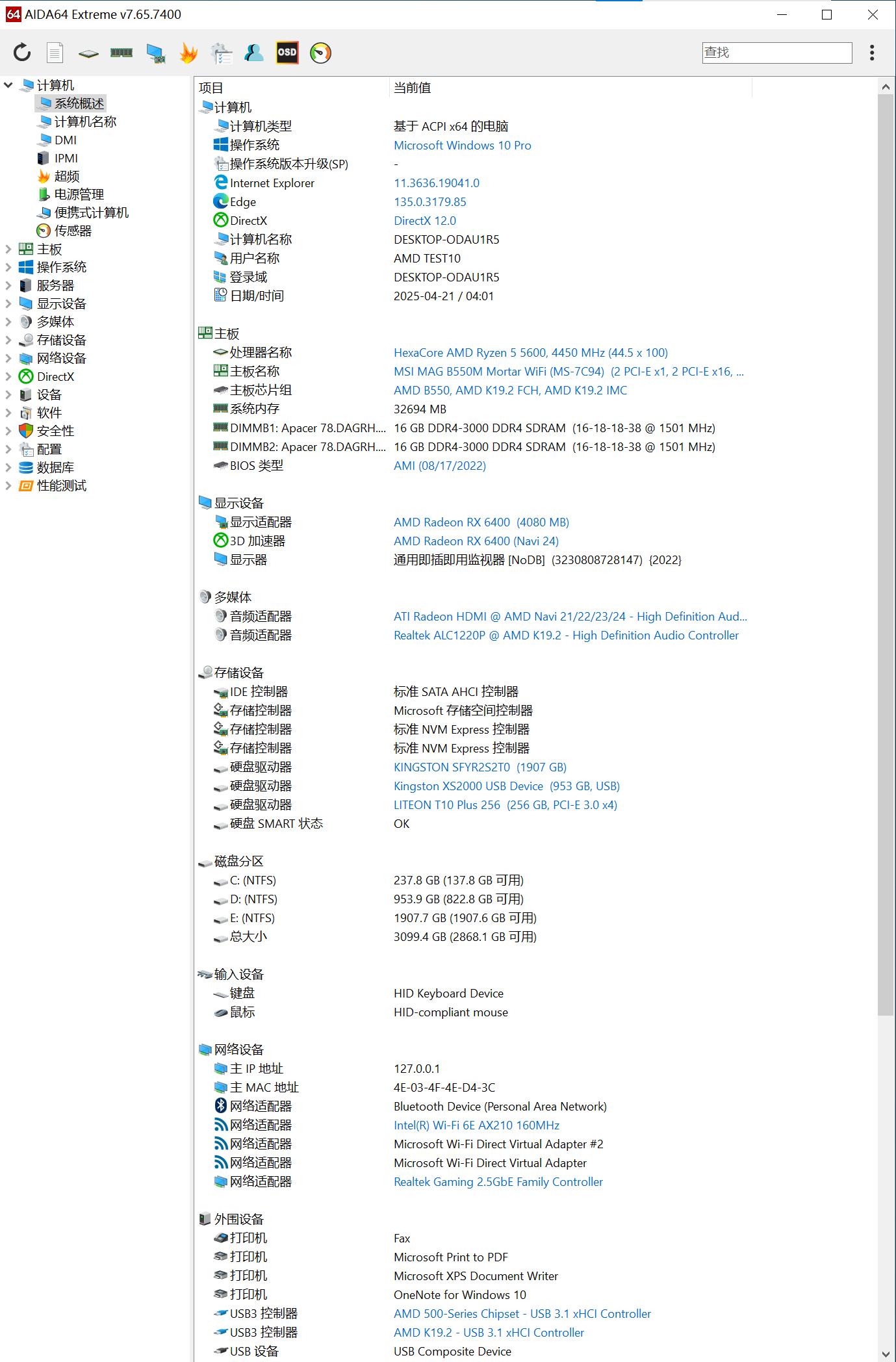Expand the 网络设备 tree node

[x=8, y=358]
